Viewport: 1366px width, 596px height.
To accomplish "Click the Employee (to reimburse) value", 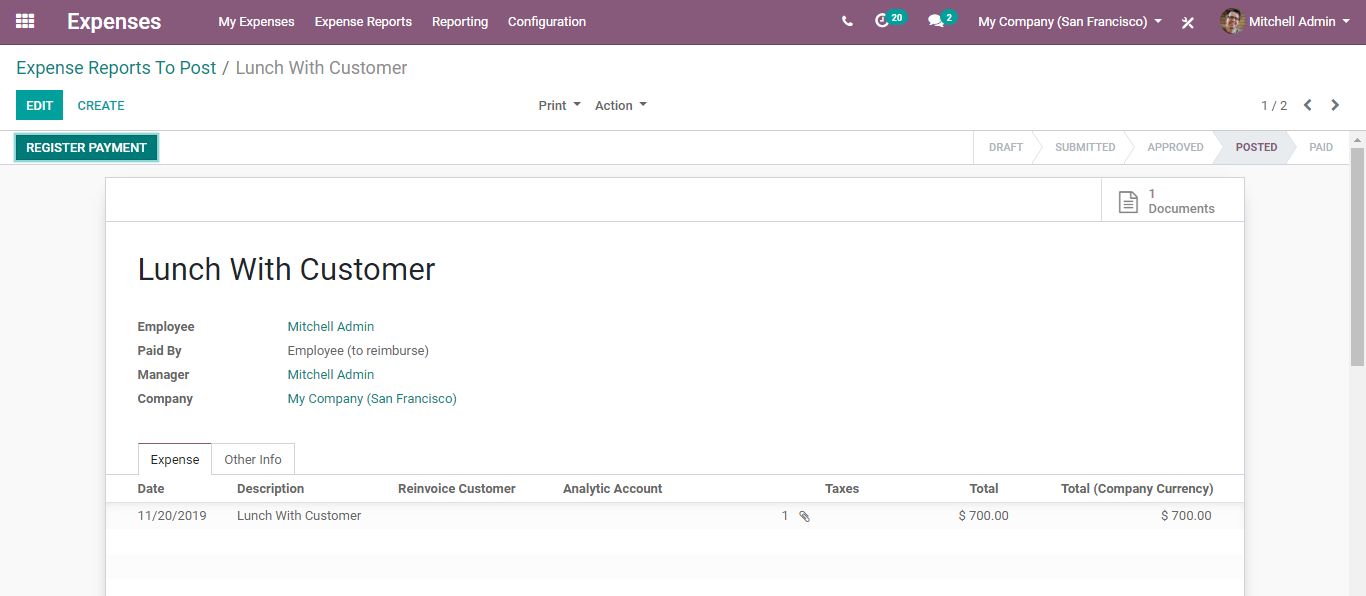I will point(358,351).
